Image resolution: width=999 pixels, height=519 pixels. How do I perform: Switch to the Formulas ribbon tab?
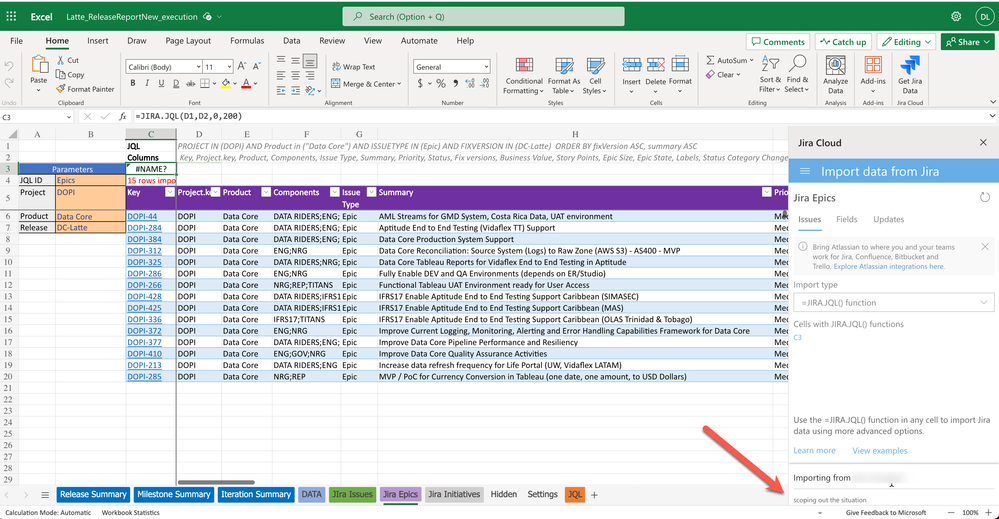[x=247, y=41]
